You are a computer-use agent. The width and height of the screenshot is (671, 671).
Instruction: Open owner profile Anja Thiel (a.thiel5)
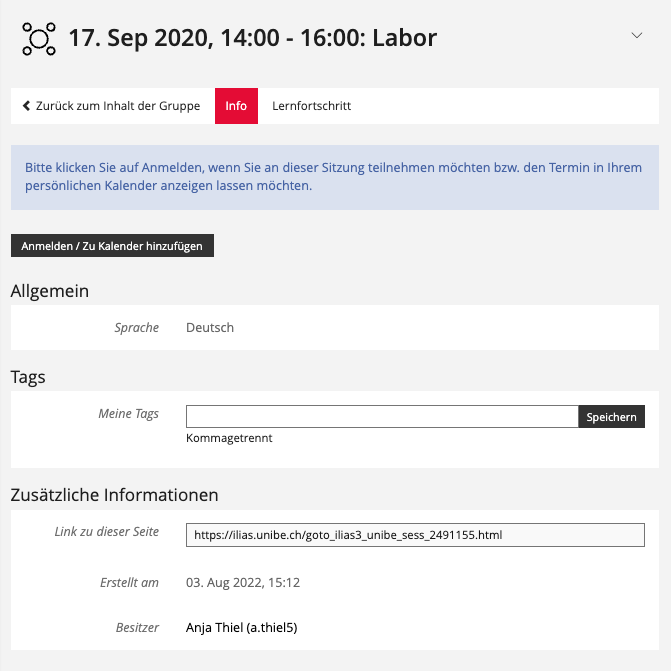tap(242, 628)
